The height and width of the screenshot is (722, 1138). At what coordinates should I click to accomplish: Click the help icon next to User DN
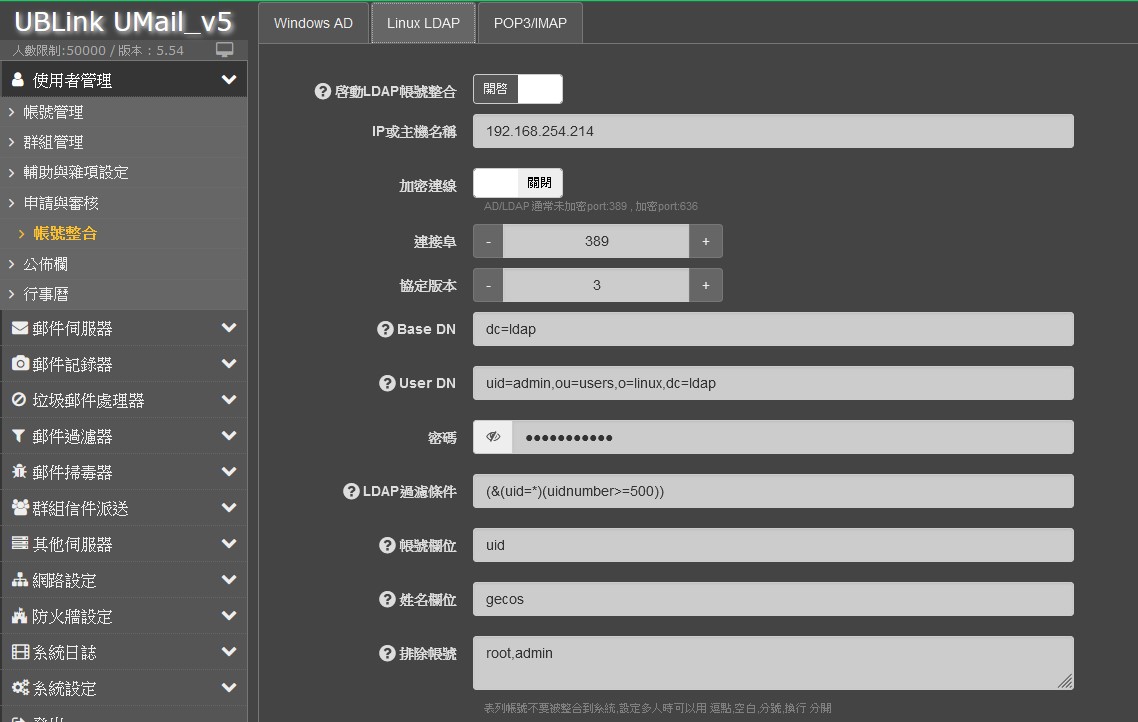click(x=388, y=383)
